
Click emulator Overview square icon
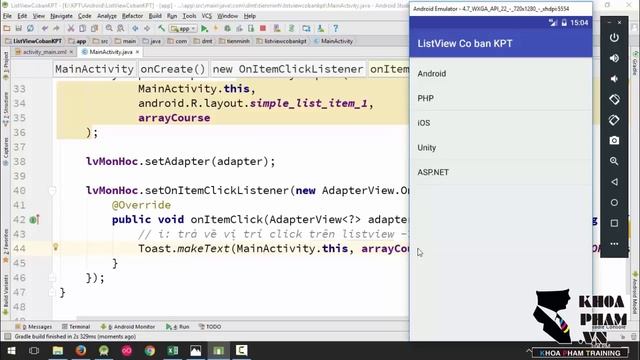pos(614,223)
